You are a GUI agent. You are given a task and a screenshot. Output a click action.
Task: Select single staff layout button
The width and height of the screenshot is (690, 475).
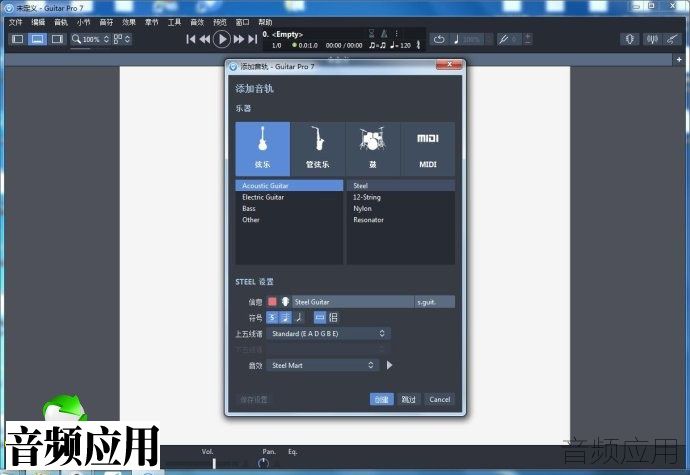[x=320, y=317]
